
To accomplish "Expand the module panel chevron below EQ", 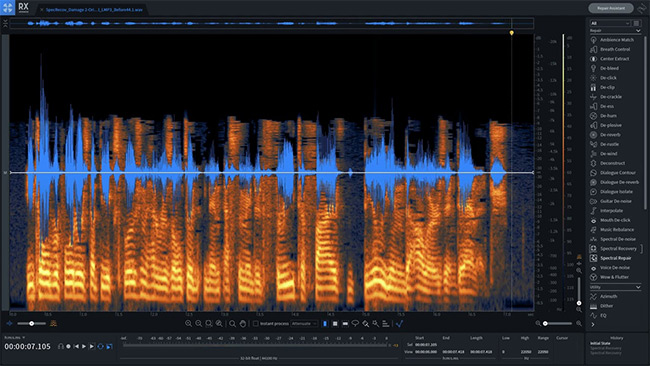I will pos(593,325).
